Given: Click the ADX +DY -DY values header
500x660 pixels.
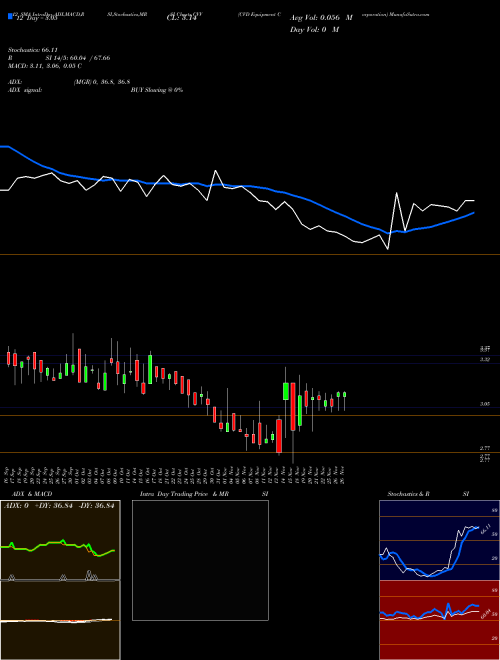Looking at the screenshot, I should (59, 506).
